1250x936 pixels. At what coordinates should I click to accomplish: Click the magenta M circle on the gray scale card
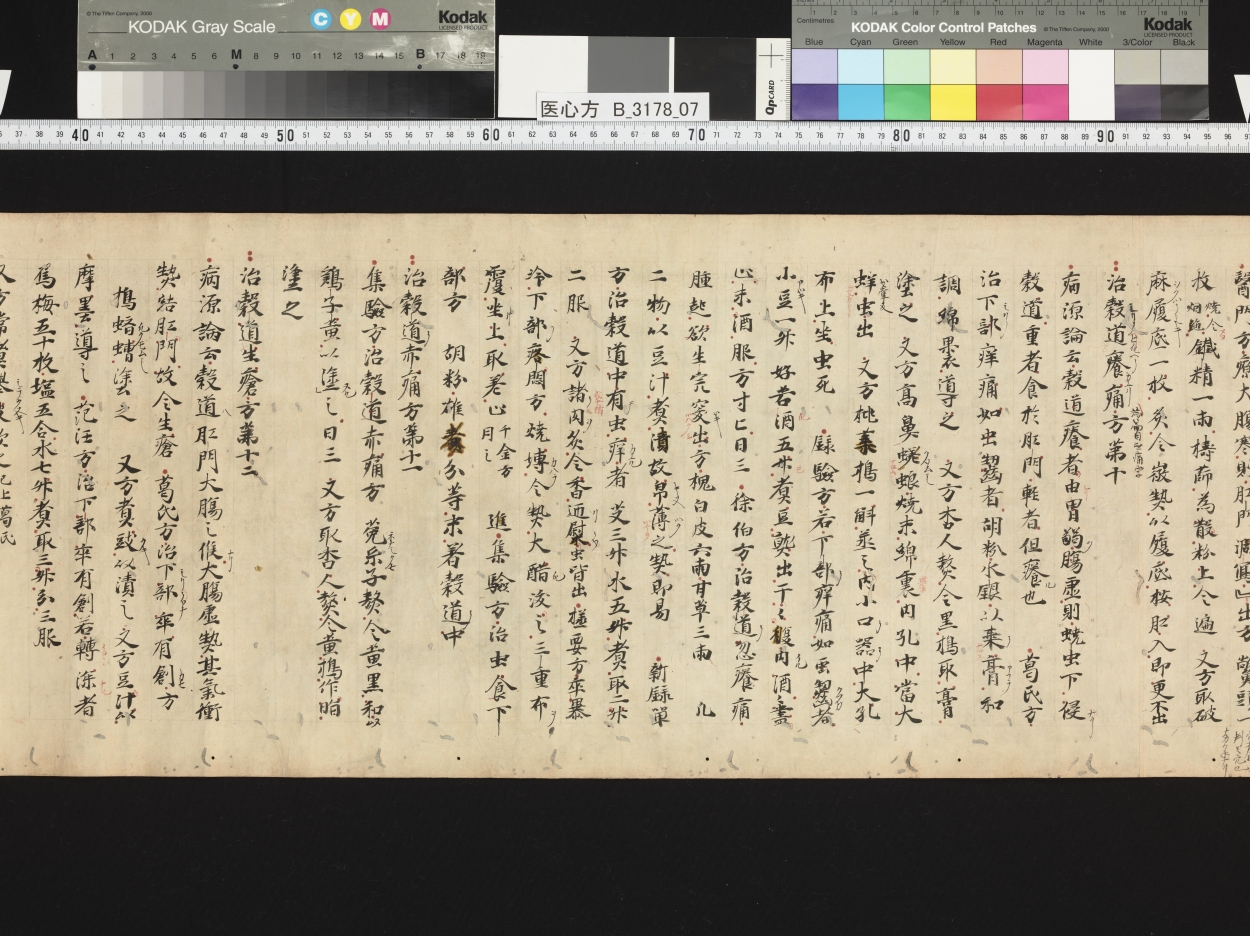pos(380,19)
